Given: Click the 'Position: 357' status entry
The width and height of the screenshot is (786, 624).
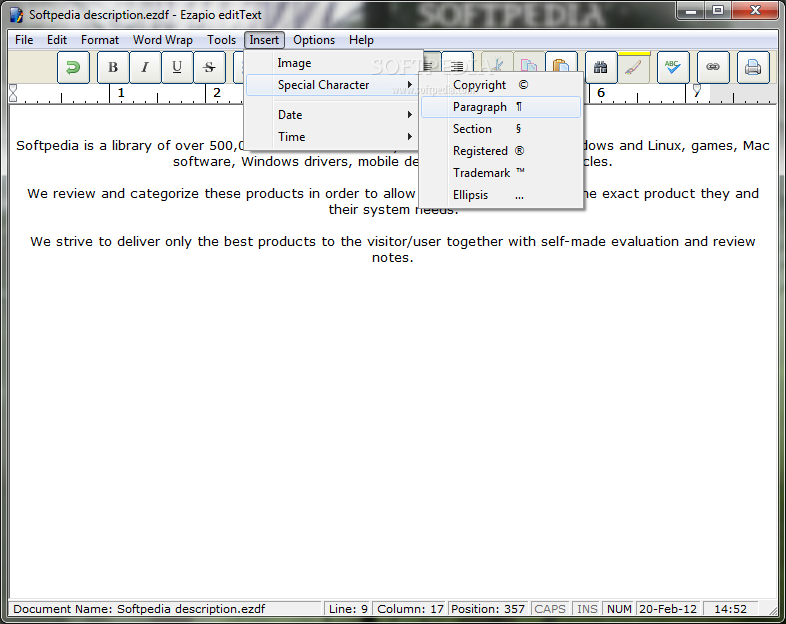Looking at the screenshot, I should 488,609.
